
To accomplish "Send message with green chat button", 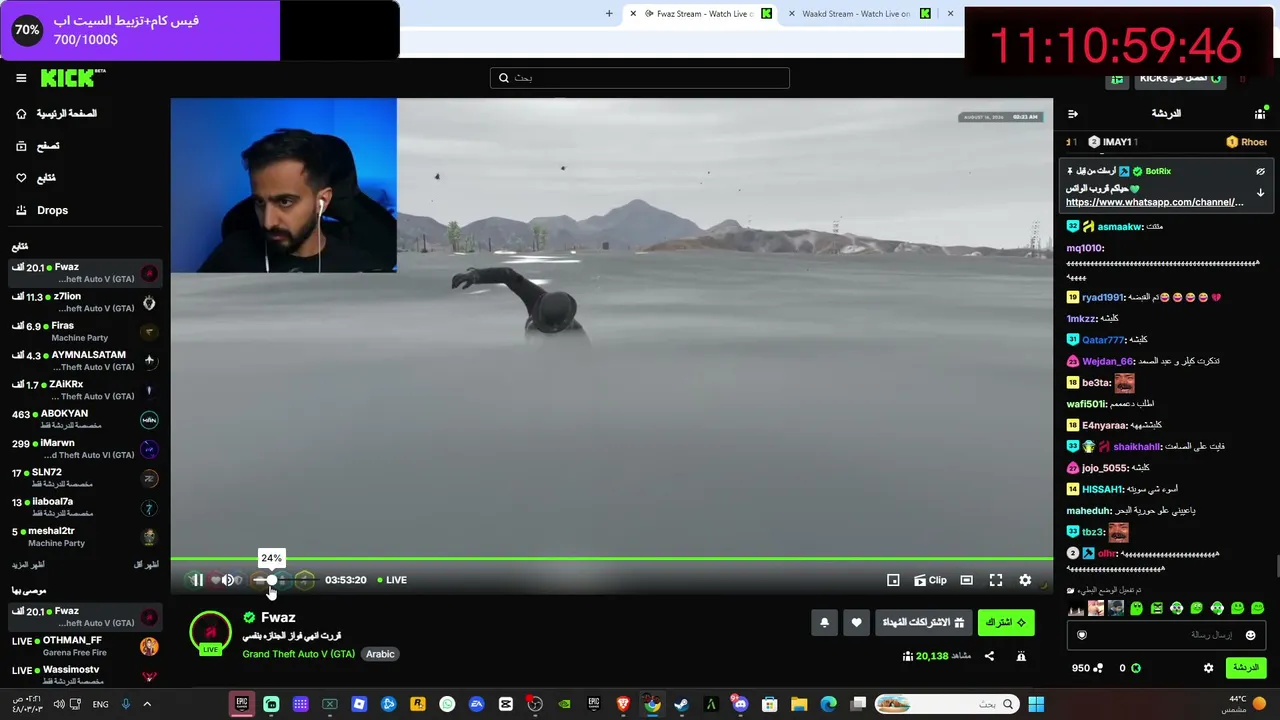I will pyautogui.click(x=1245, y=668).
